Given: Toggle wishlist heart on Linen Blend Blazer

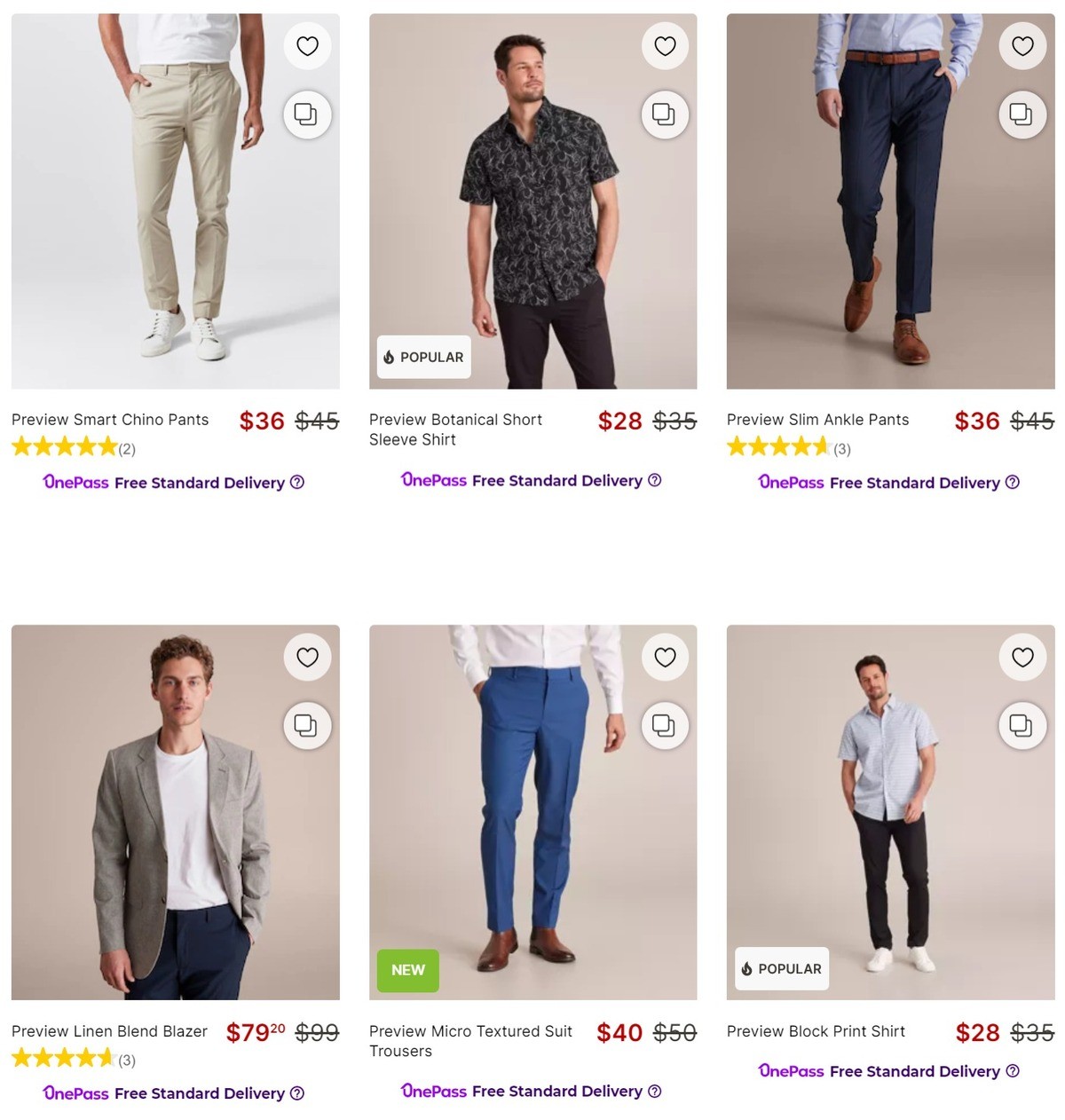Looking at the screenshot, I should [307, 658].
